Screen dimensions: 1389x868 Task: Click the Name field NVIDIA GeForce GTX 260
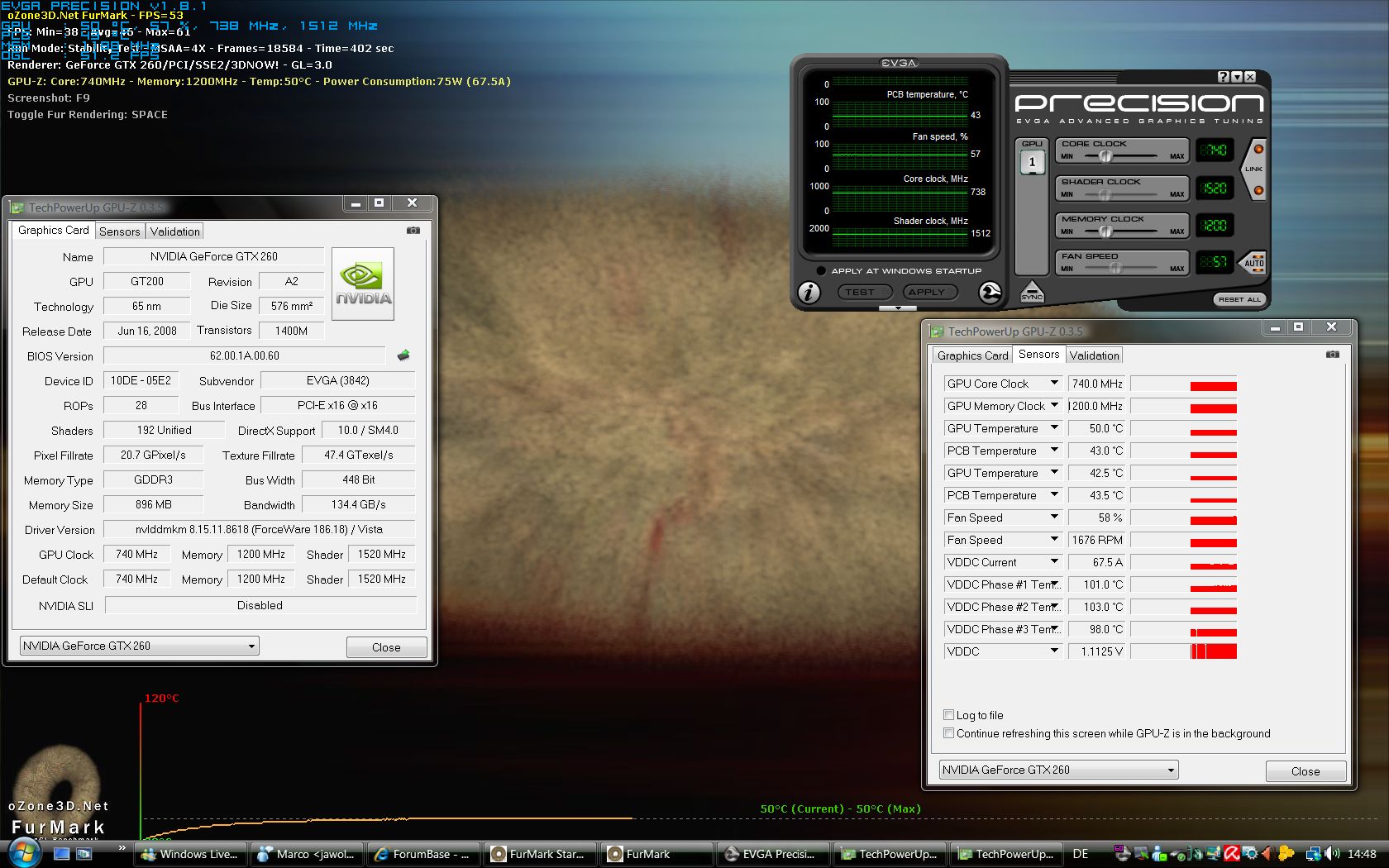coord(214,256)
